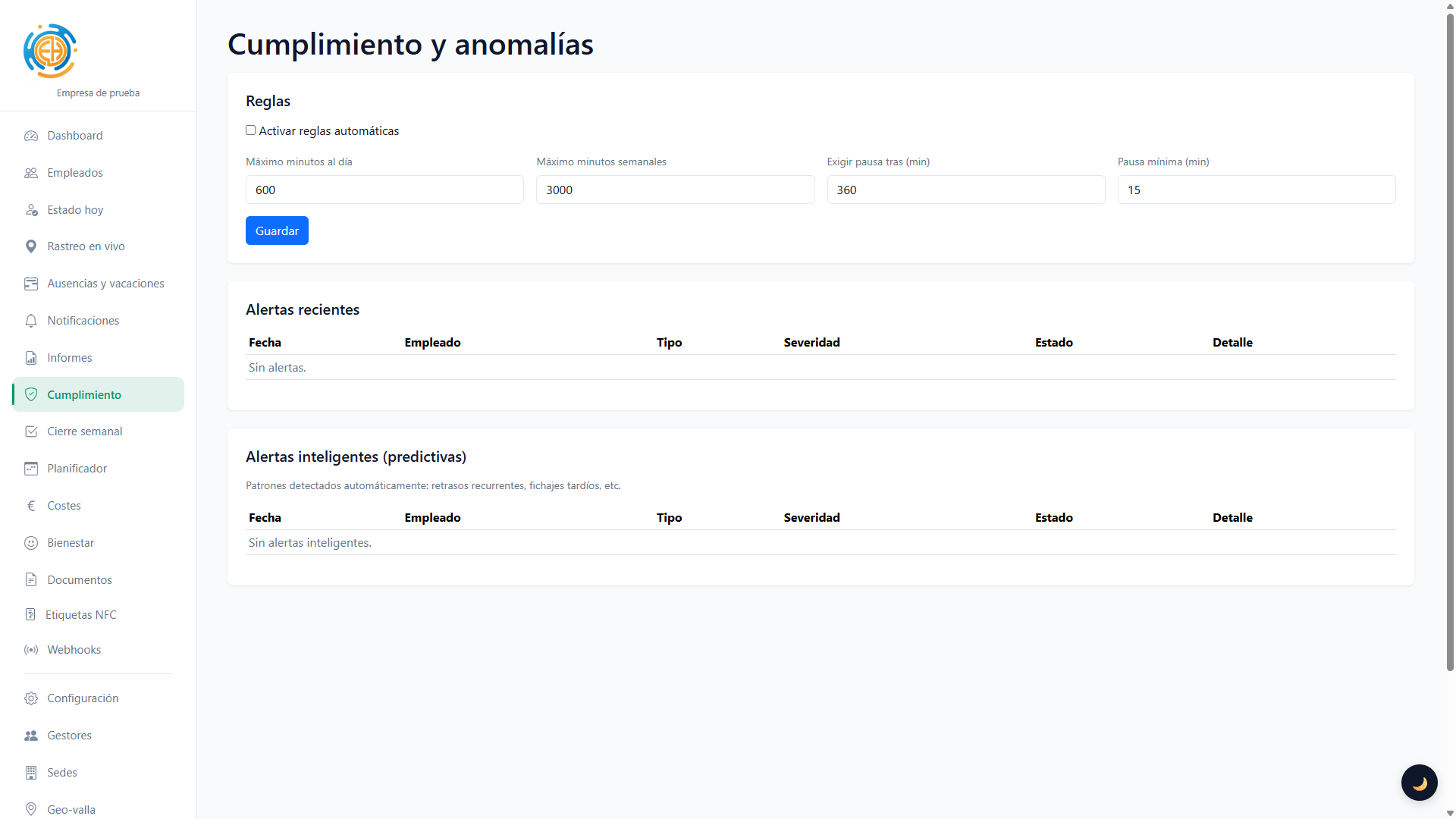Click the Costes euro icon

pyautogui.click(x=31, y=506)
